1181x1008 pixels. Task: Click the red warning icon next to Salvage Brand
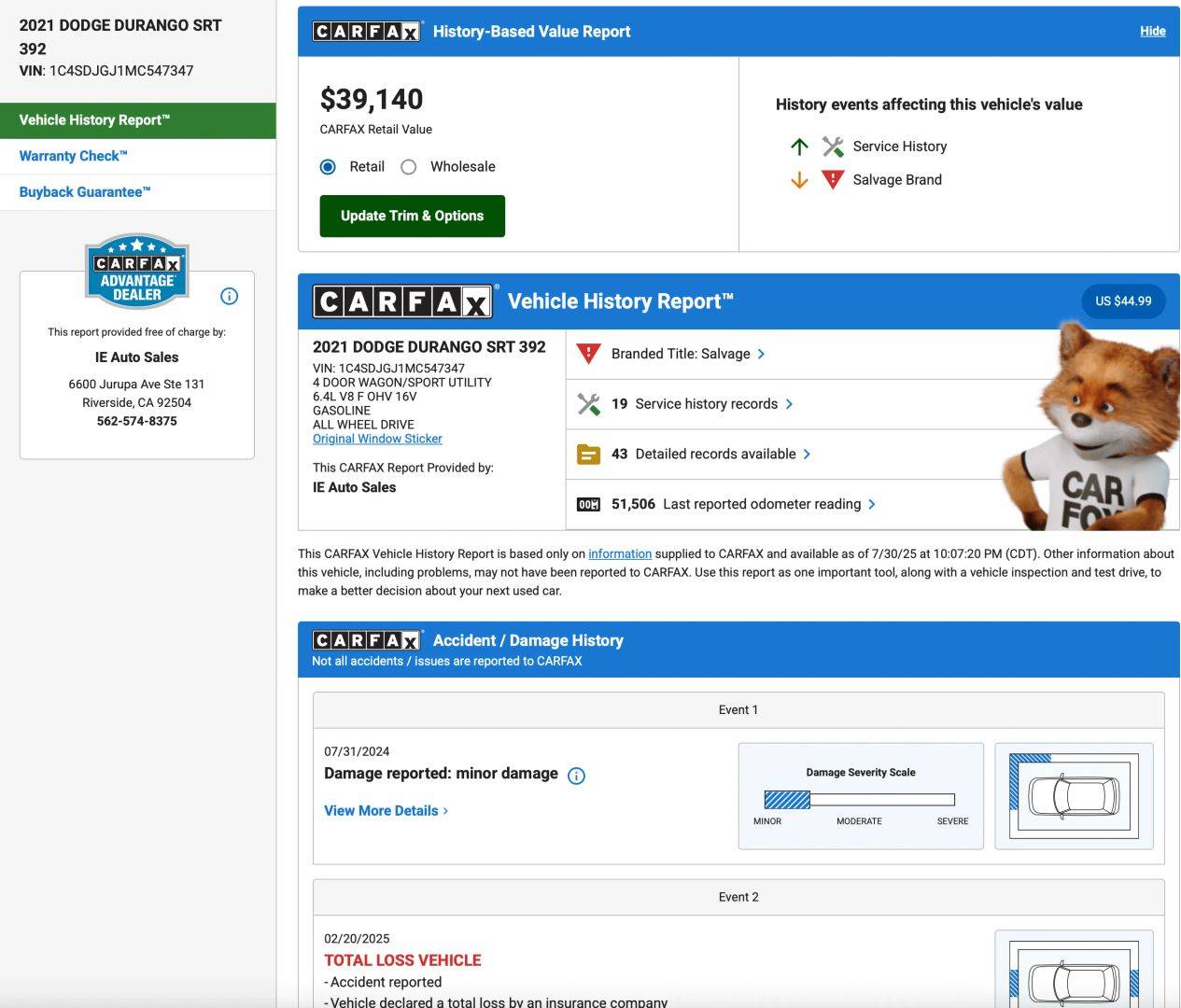[x=833, y=180]
